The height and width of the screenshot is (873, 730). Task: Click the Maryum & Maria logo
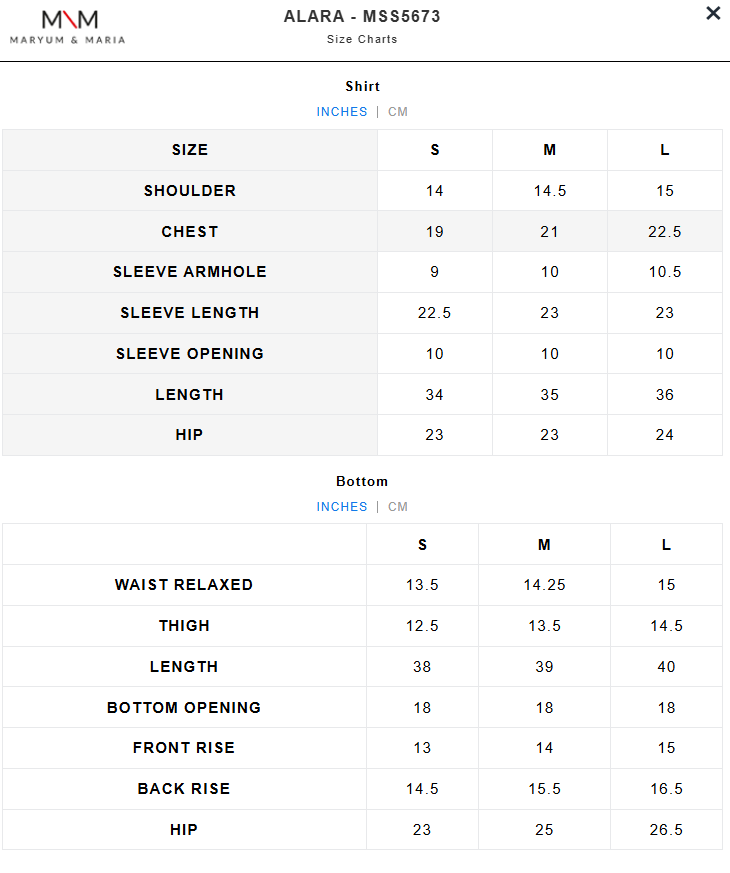point(68,27)
